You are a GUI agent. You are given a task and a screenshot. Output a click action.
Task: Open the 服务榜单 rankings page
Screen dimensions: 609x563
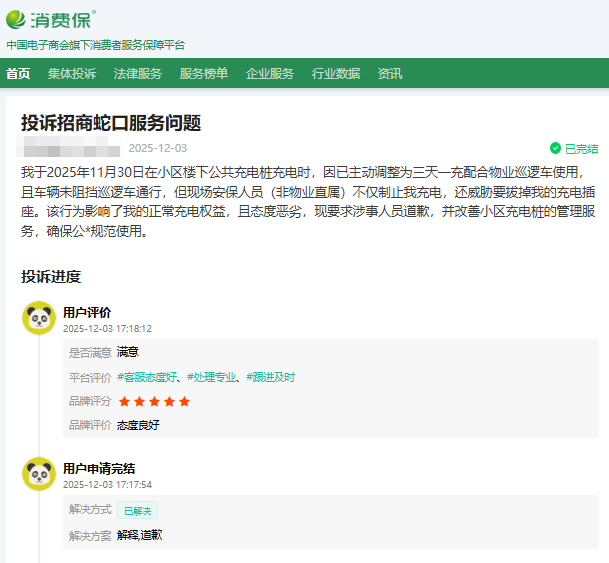click(204, 73)
